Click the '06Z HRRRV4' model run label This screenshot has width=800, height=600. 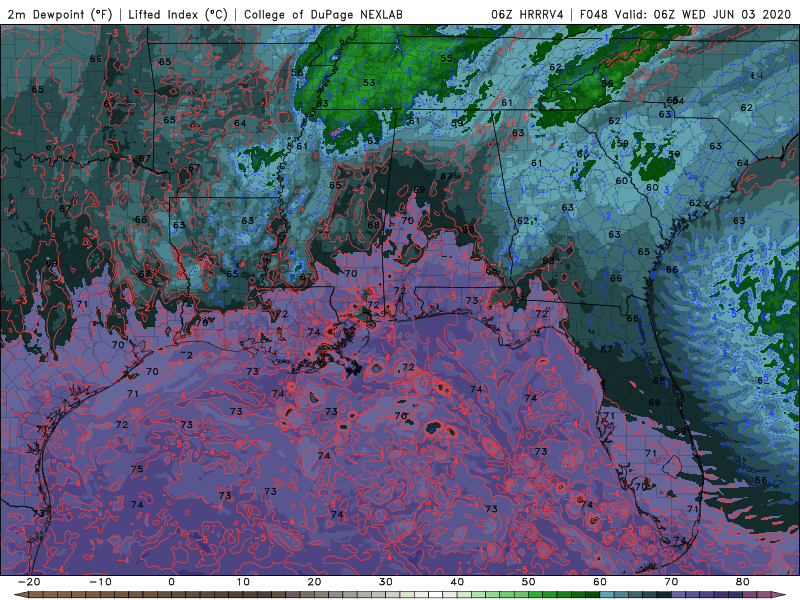click(527, 14)
